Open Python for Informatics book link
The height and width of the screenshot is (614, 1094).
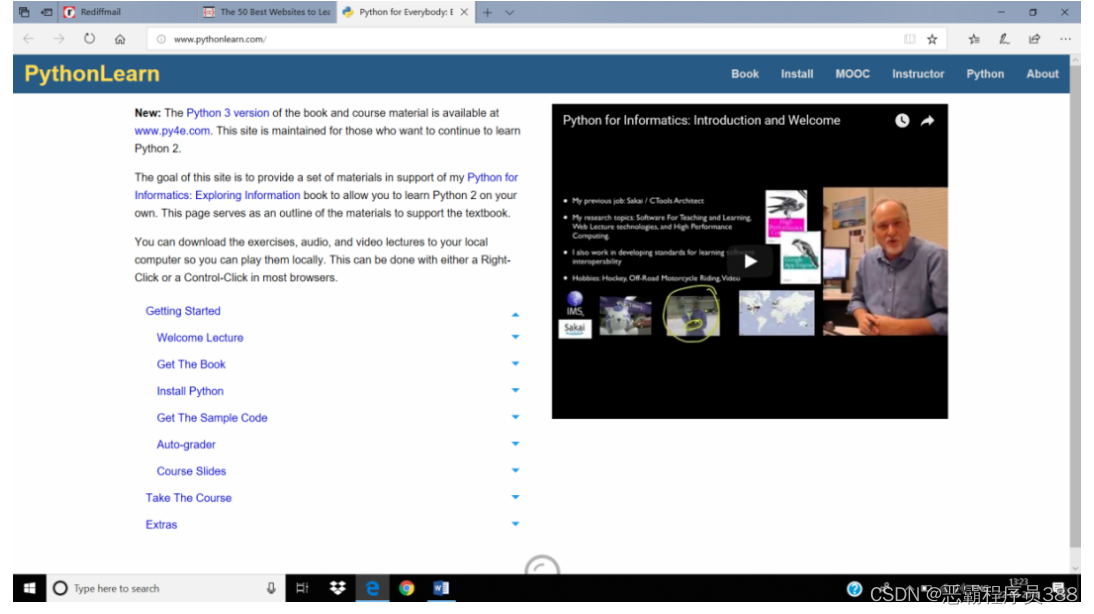click(326, 186)
